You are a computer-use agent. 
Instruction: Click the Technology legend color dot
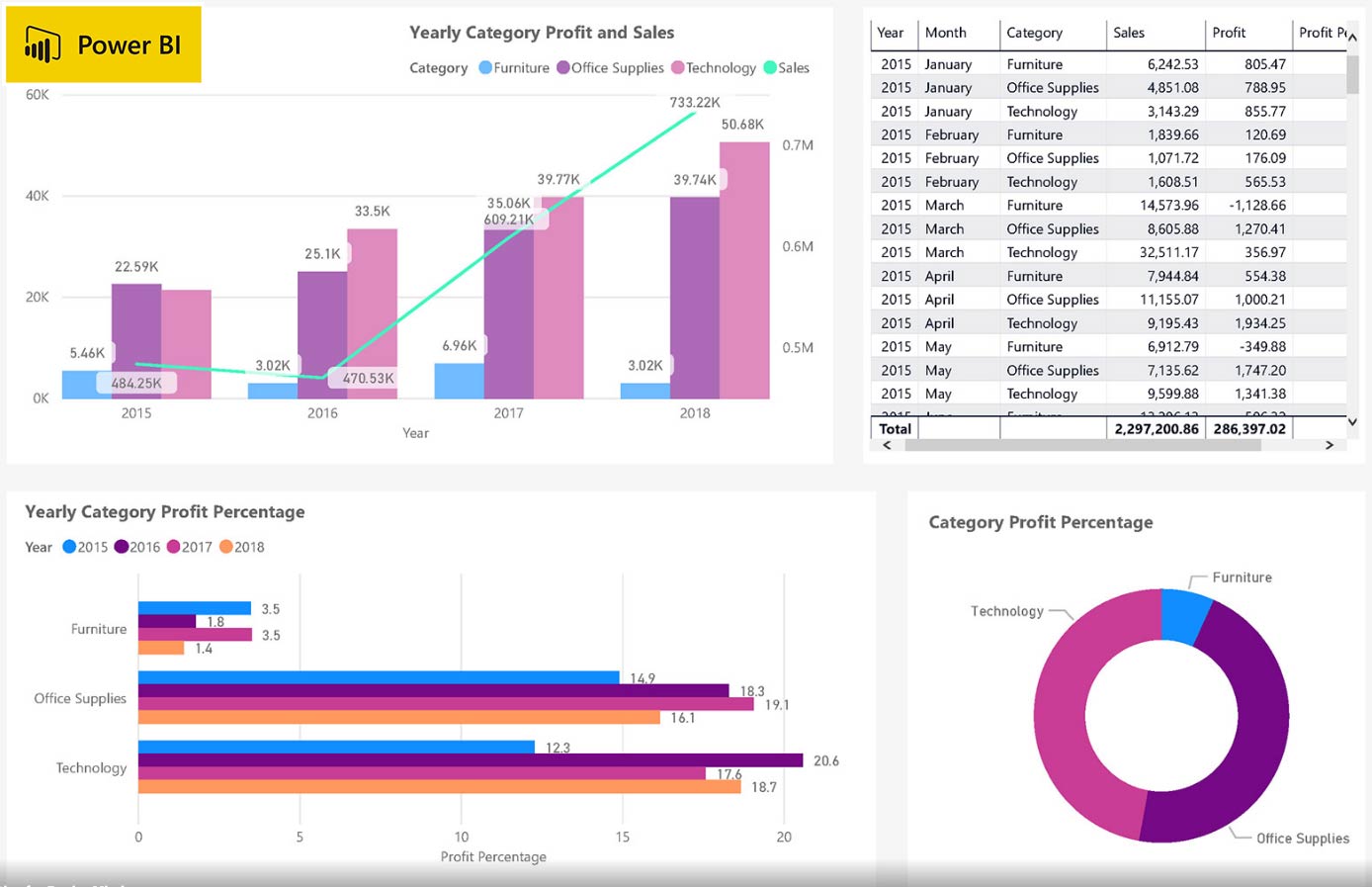tap(678, 67)
